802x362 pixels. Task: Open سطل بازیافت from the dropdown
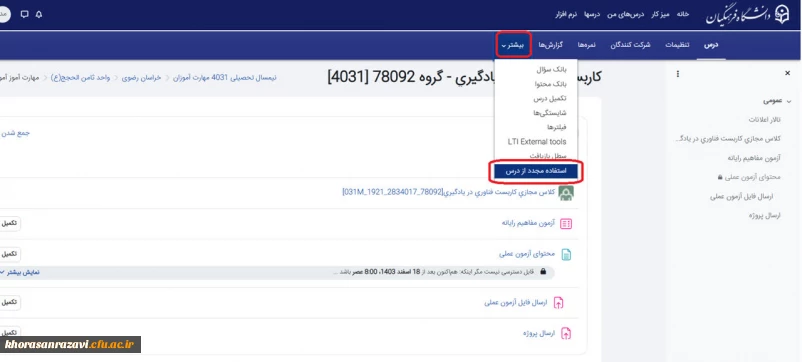548,155
